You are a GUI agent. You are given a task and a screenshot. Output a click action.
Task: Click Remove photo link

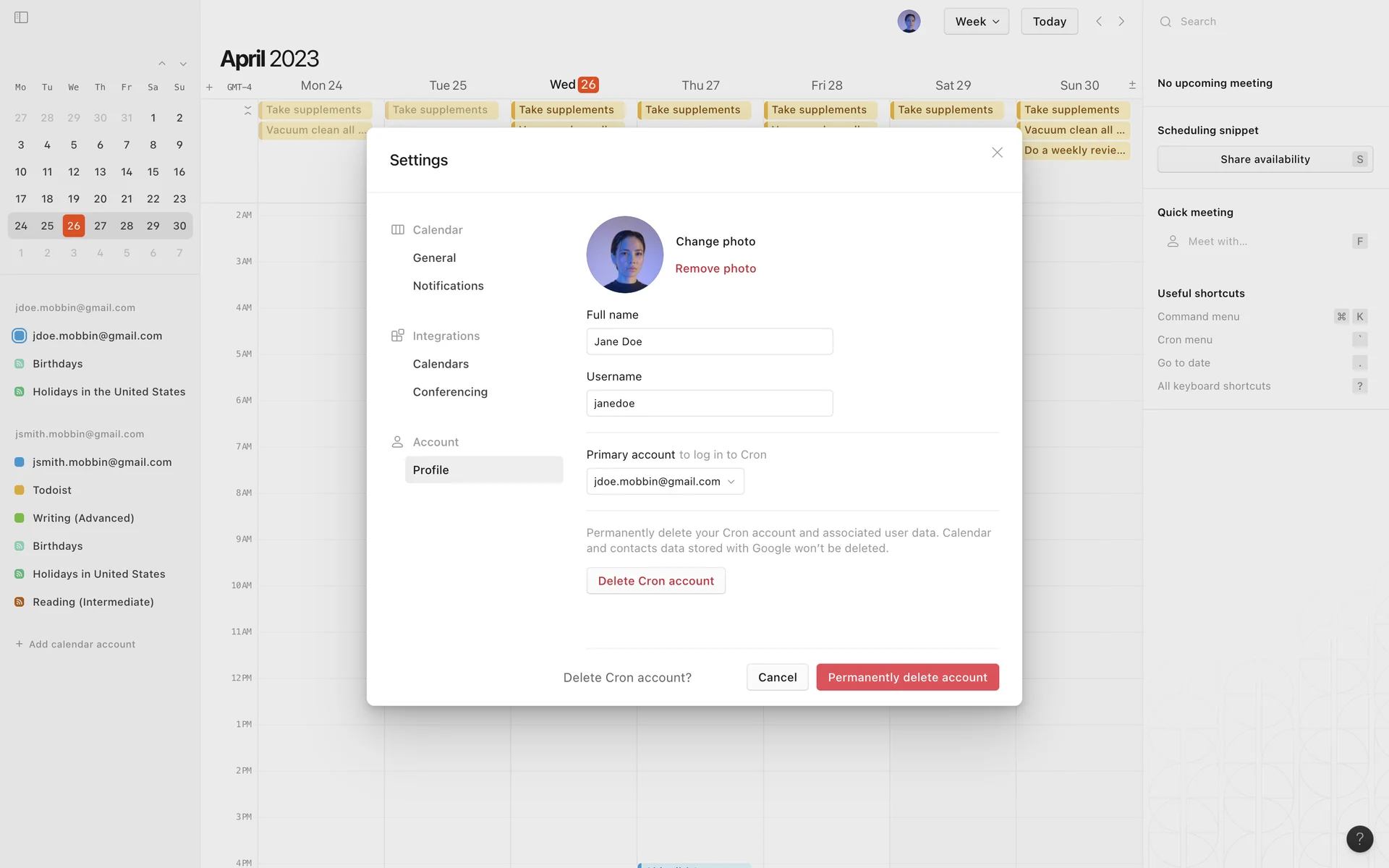coord(715,268)
